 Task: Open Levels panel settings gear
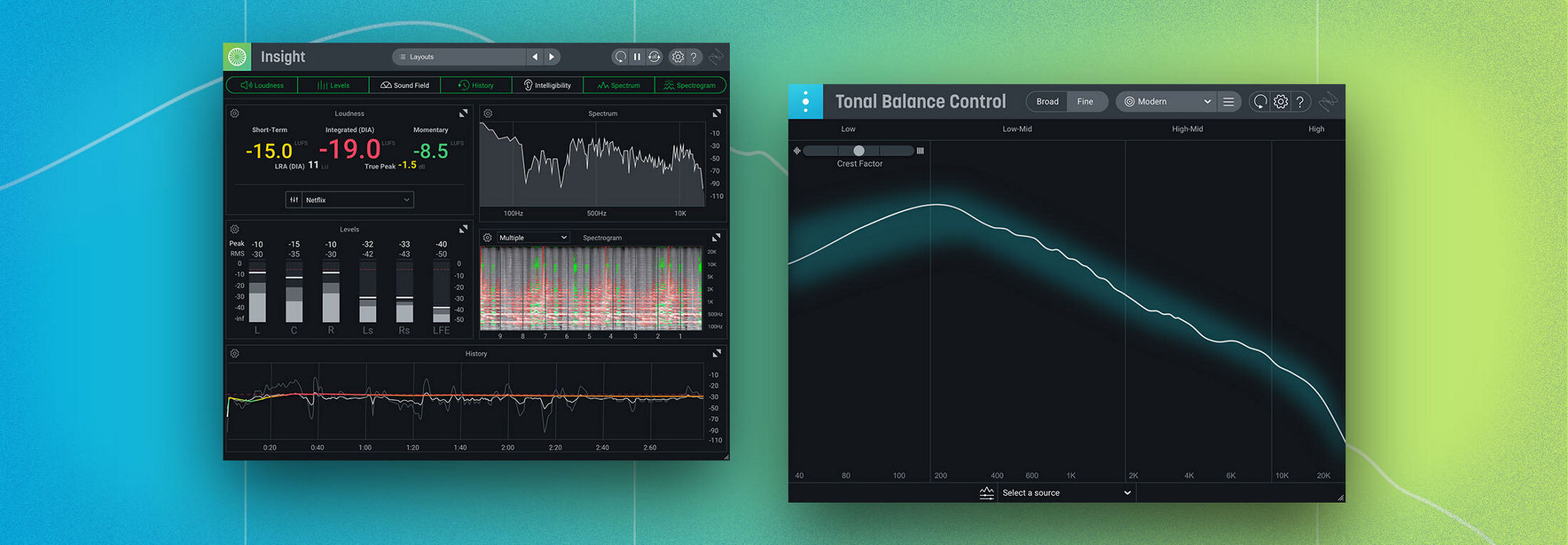234,229
